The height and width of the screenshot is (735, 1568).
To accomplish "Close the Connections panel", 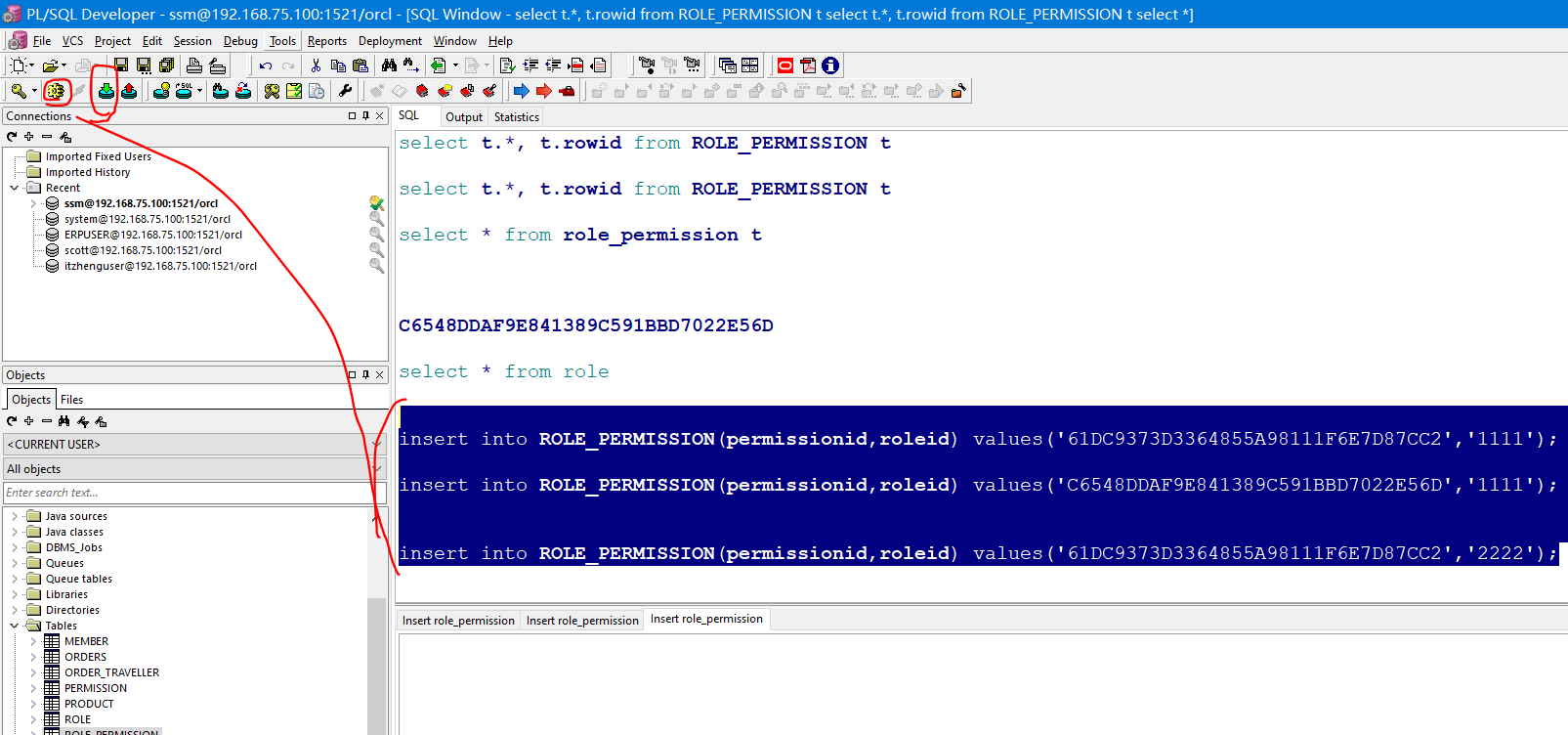I will coord(380,115).
